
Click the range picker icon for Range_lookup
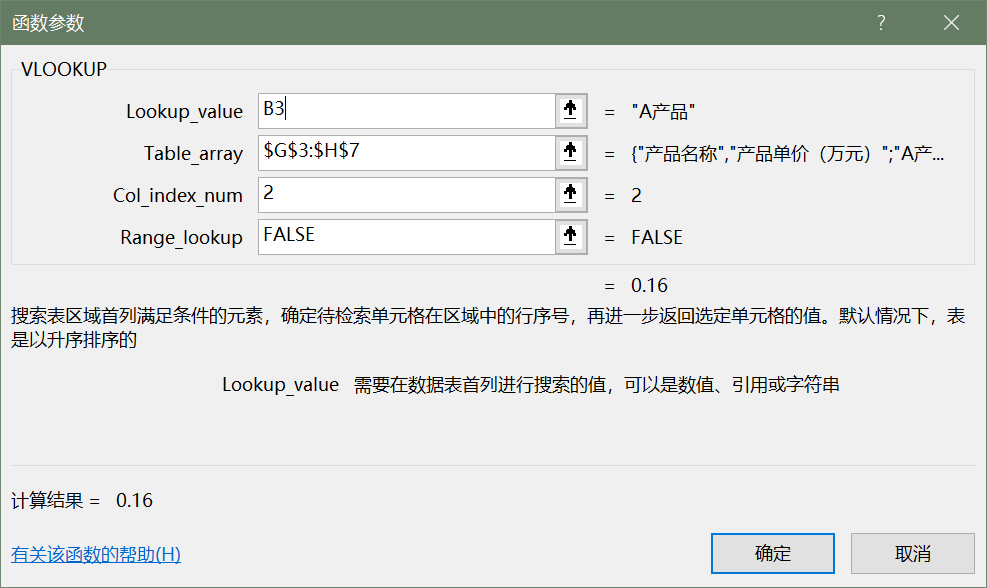(x=570, y=237)
